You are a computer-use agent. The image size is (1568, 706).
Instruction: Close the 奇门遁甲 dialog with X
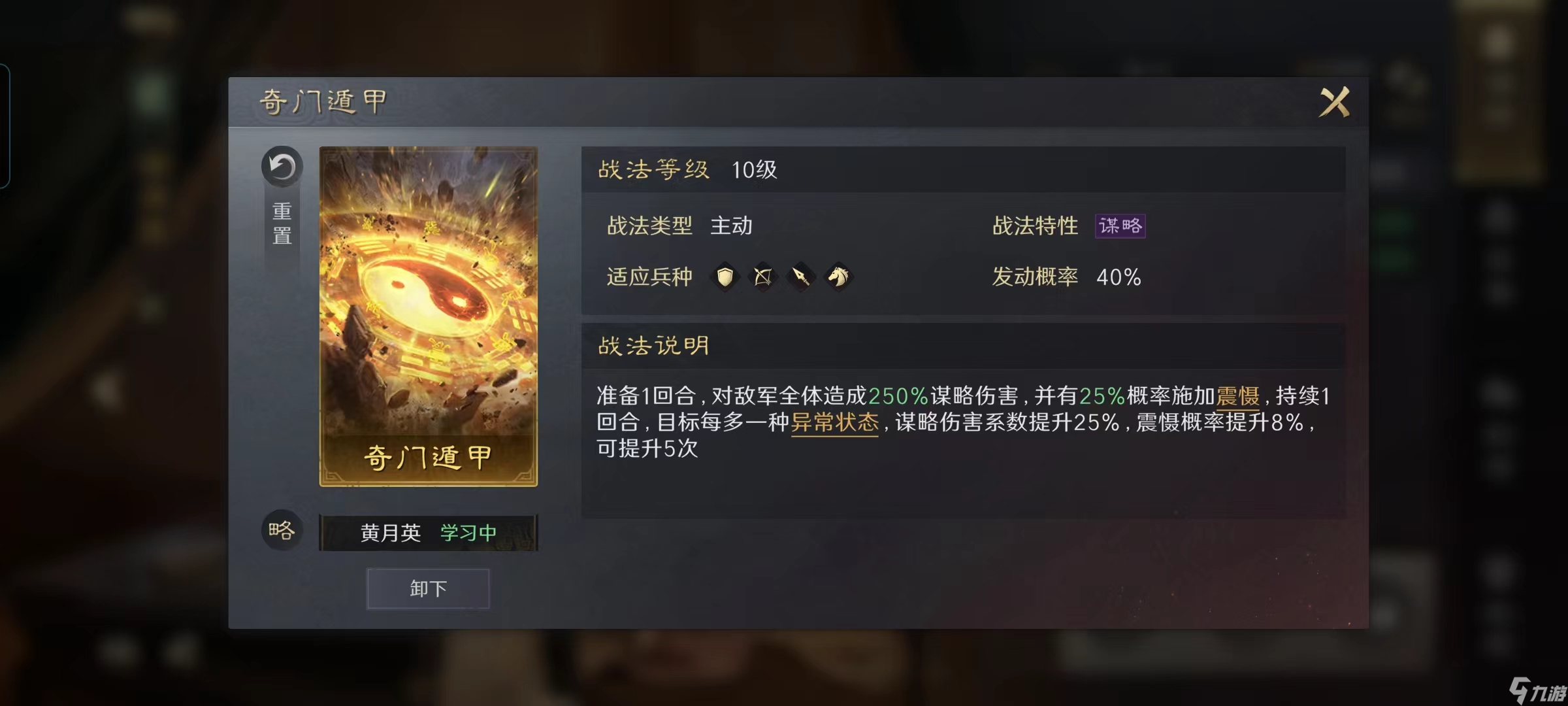[1334, 102]
